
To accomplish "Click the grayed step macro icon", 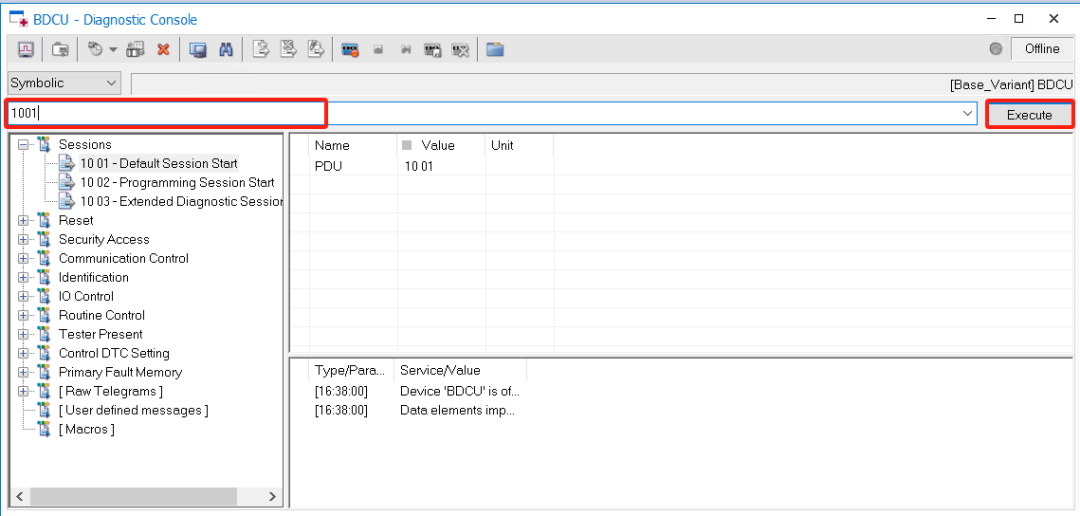I will 406,50.
